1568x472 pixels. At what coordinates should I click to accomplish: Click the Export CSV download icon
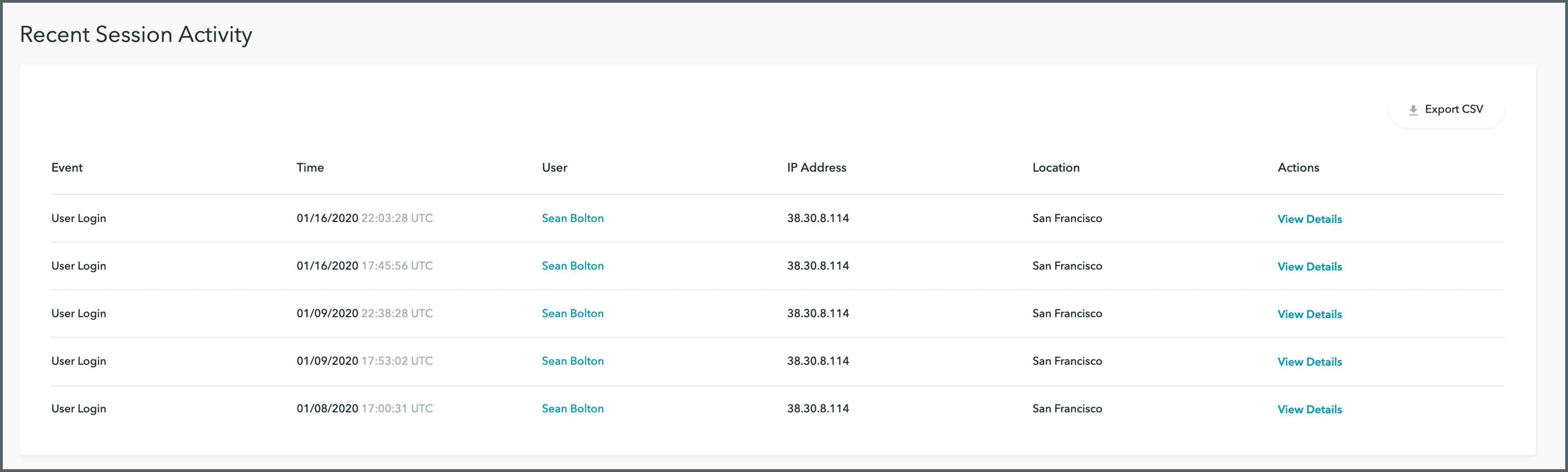click(x=1413, y=110)
